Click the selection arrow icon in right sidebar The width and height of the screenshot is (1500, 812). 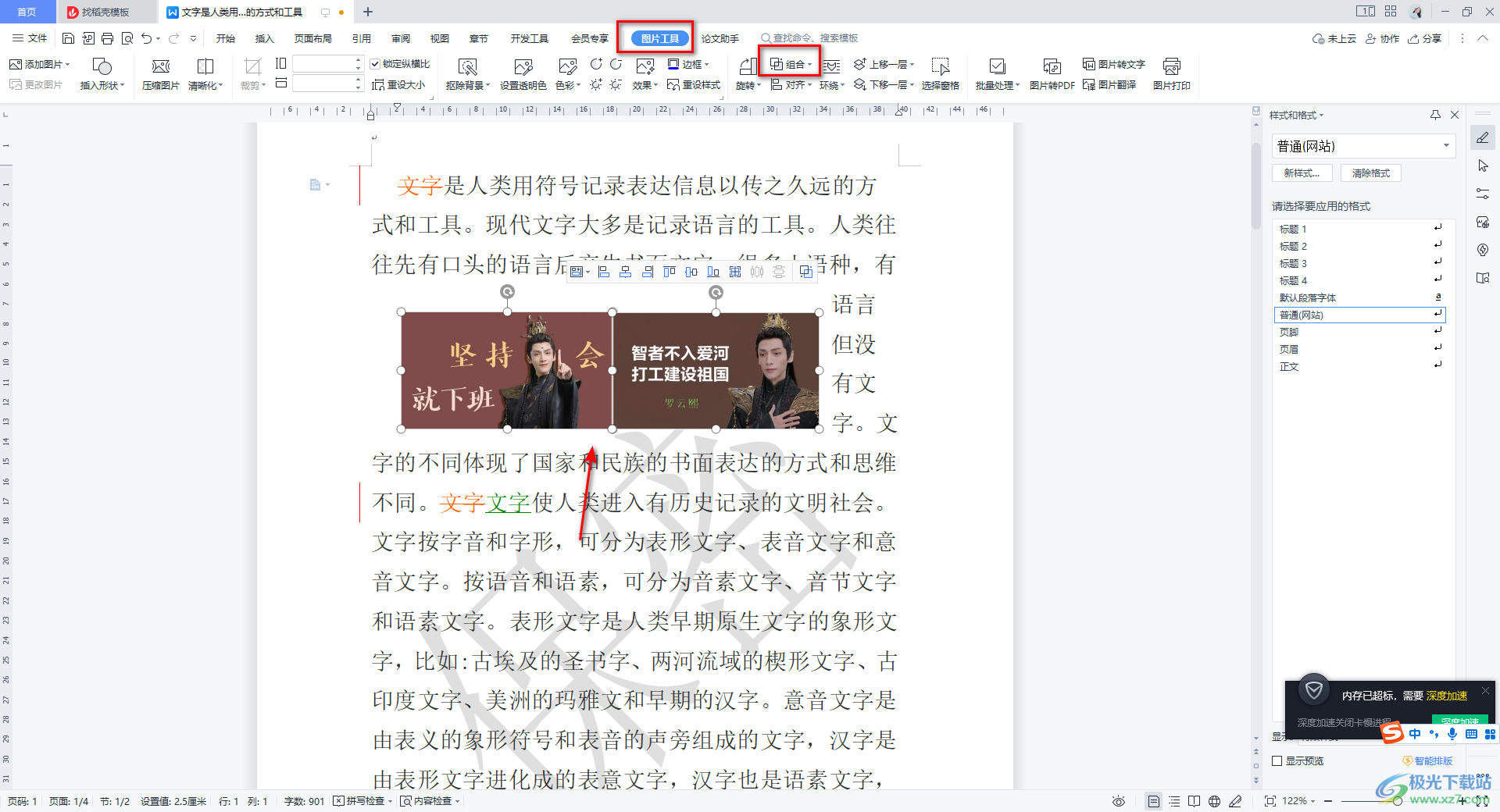tap(1483, 166)
